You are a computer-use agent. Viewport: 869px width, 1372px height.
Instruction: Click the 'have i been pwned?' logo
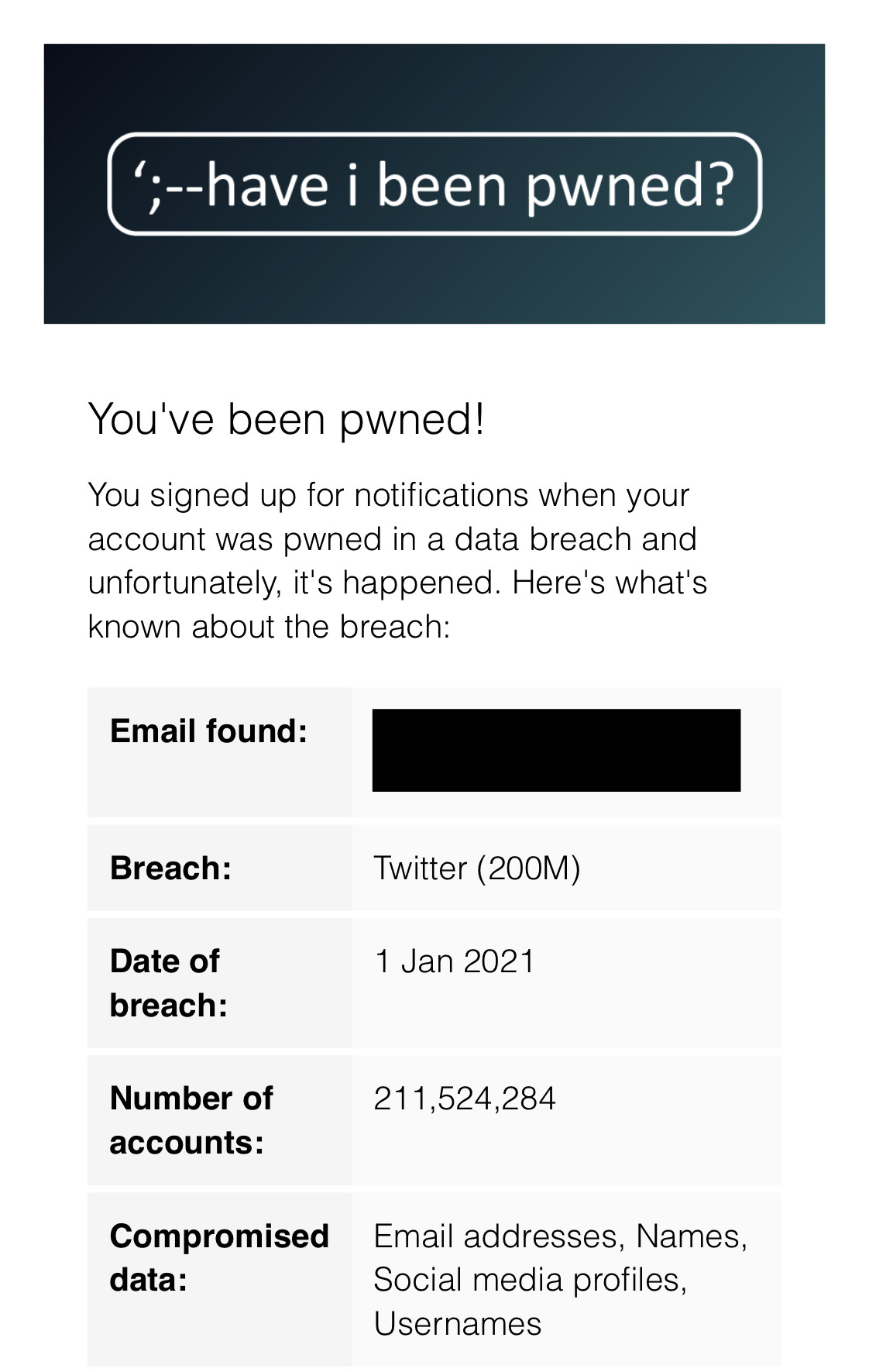point(434,184)
